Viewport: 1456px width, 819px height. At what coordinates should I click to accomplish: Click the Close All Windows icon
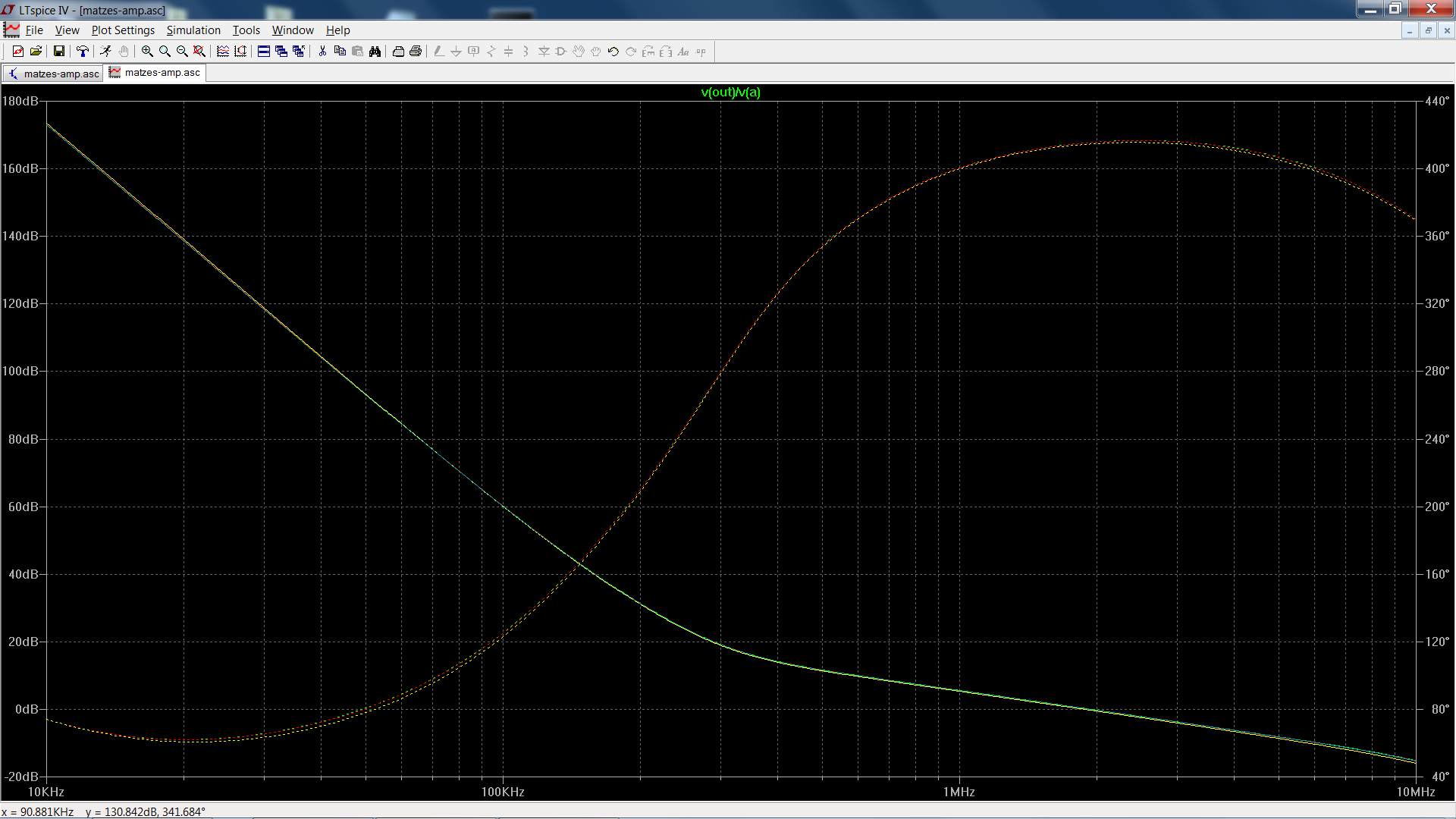299,52
